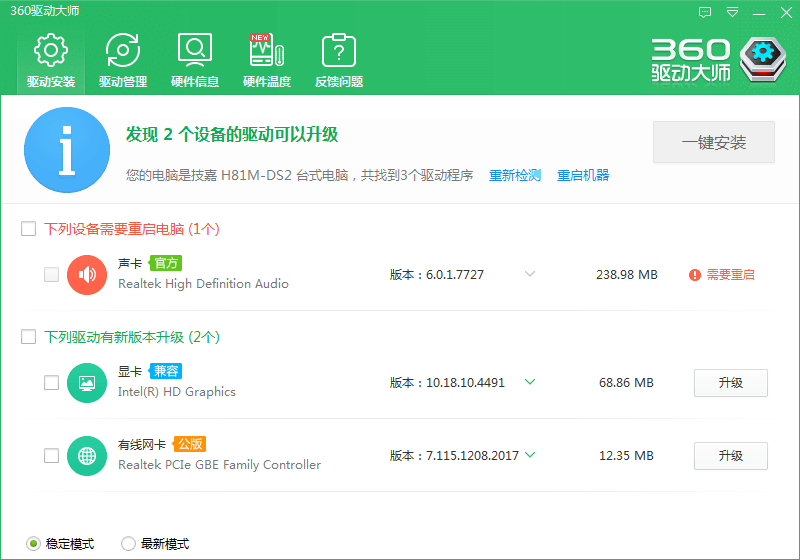
Task: Tick the Realtek PCIe GBE Family Controller checkbox
Action: tap(52, 455)
